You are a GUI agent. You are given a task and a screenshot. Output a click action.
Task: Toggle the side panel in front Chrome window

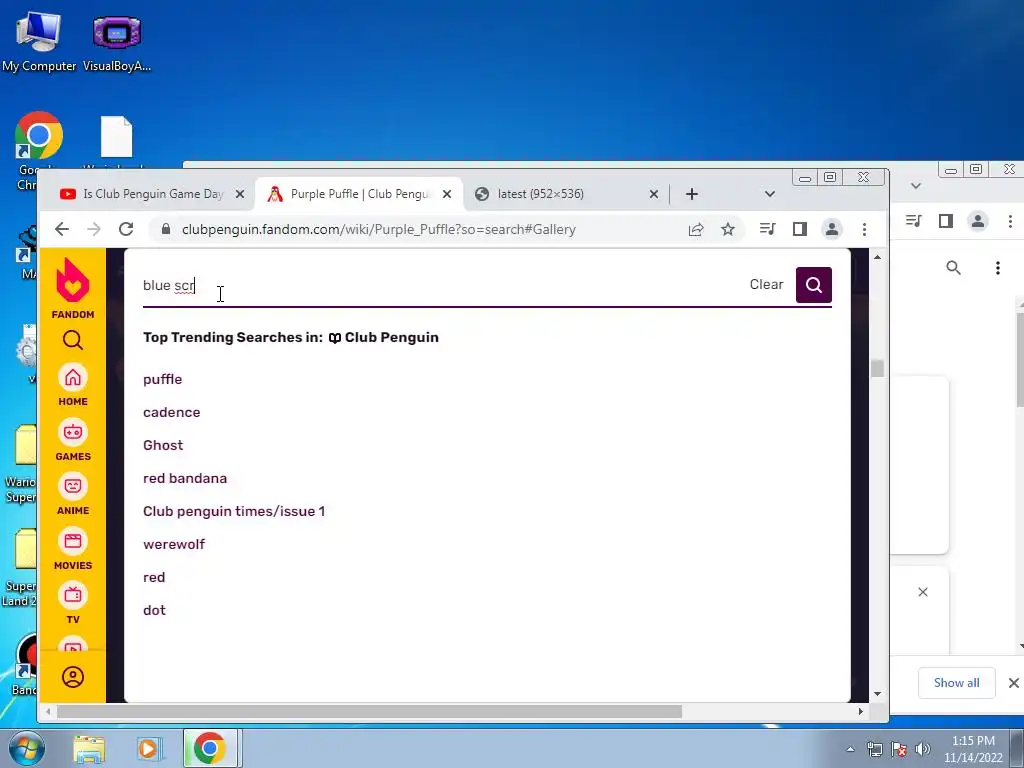pos(800,229)
